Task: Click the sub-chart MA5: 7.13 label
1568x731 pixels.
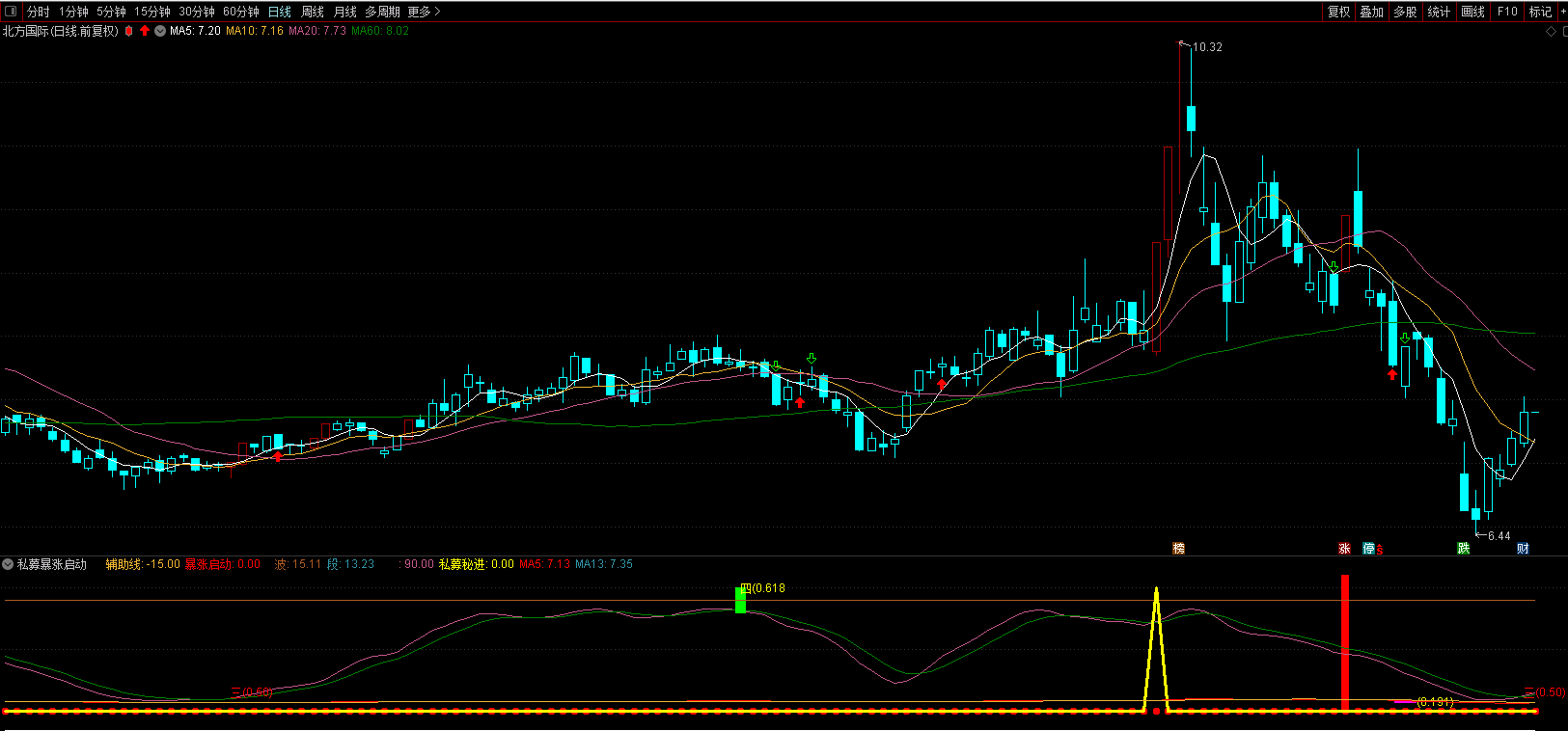Action: pyautogui.click(x=545, y=564)
